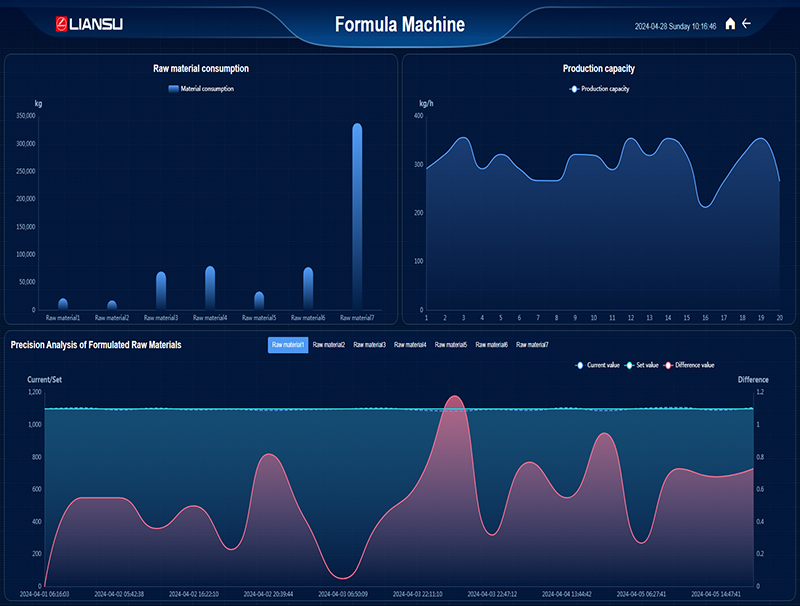Viewport: 800px width, 606px height.
Task: Hide the Current value series
Action: pos(597,365)
